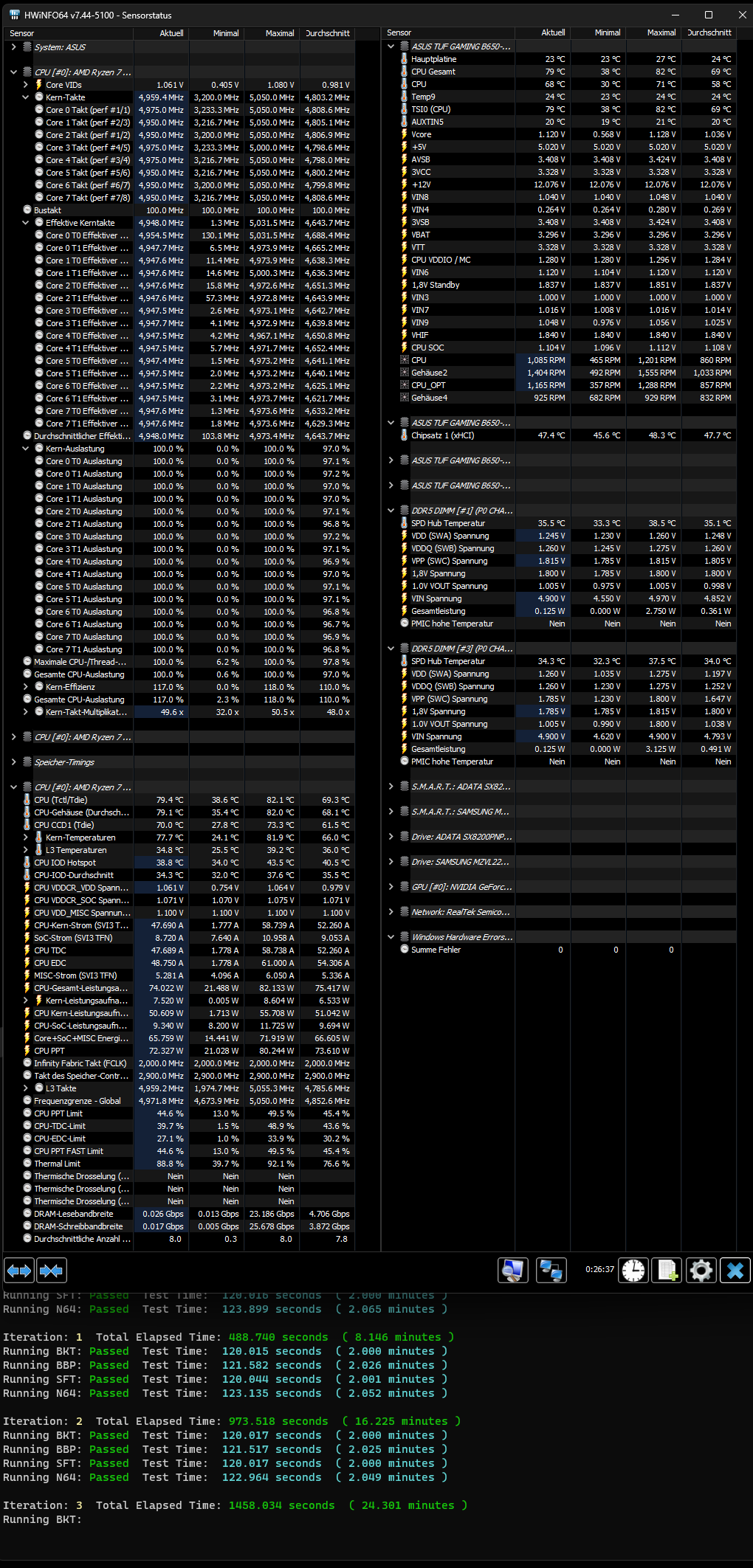The image size is (753, 1568).
Task: Collapse the Kern-Takte node
Action: (26, 97)
